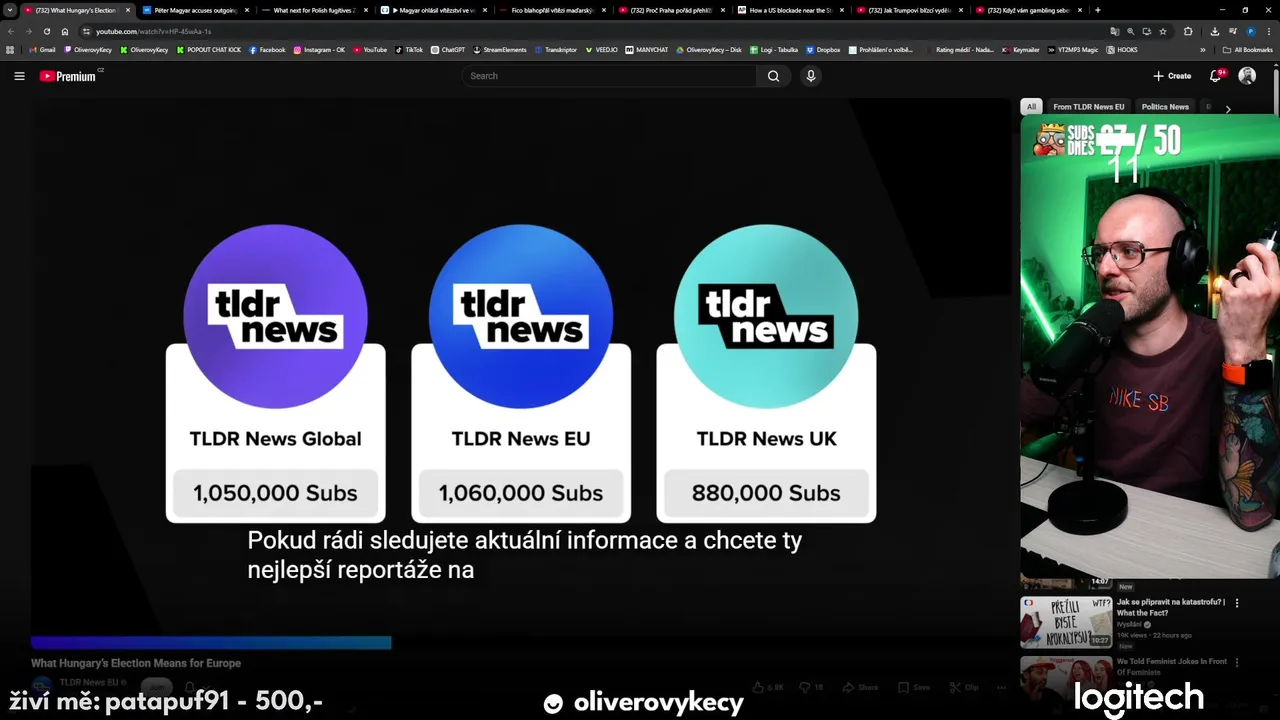Open zoom magnifier icon in address bar
This screenshot has width=1280, height=720.
(x=1131, y=31)
